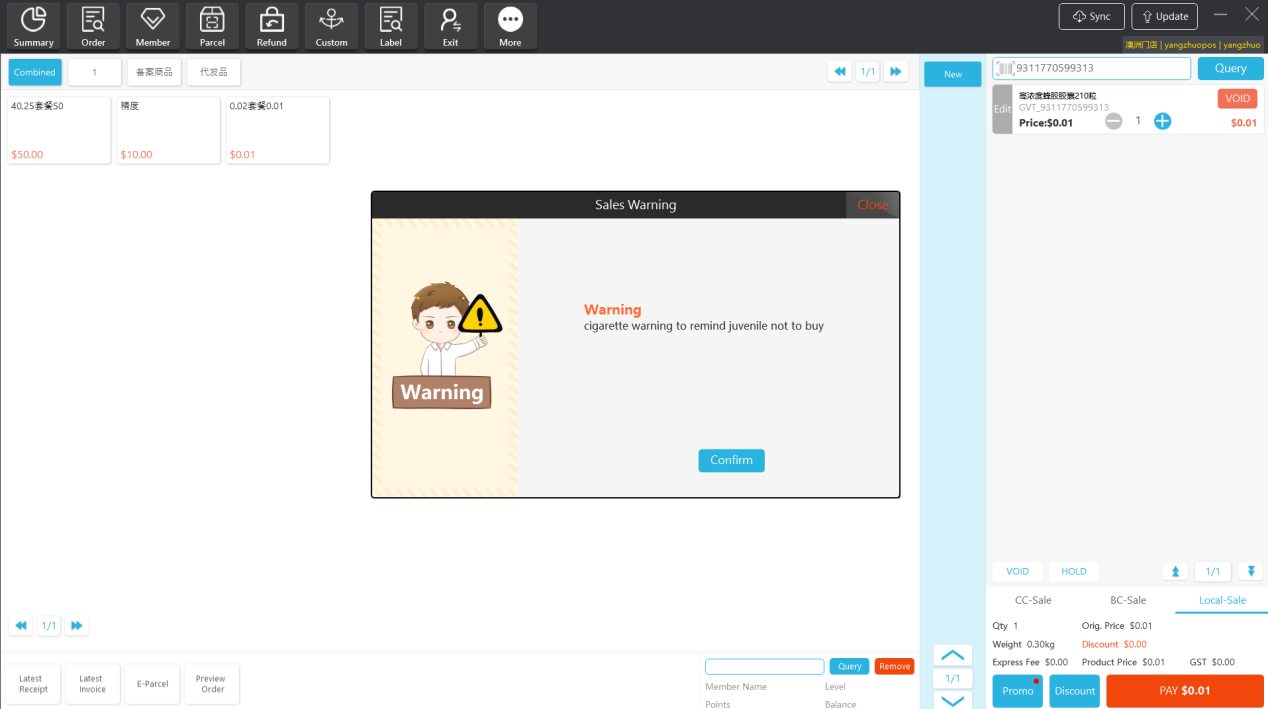Switch to the CC-Sale tab
Screen dimensions: 1268x709
click(x=1033, y=600)
